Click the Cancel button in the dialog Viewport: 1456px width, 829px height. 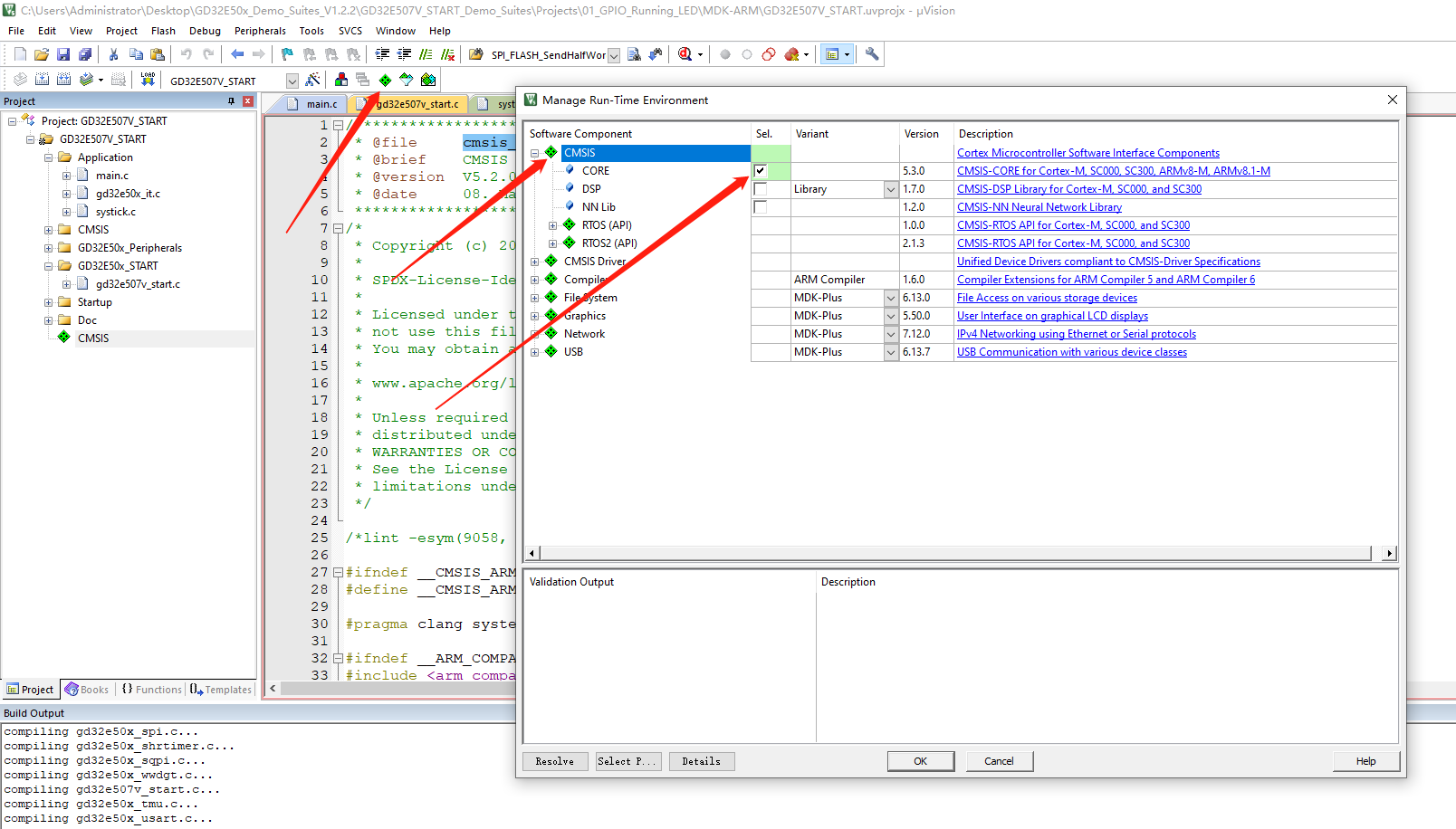click(1000, 761)
